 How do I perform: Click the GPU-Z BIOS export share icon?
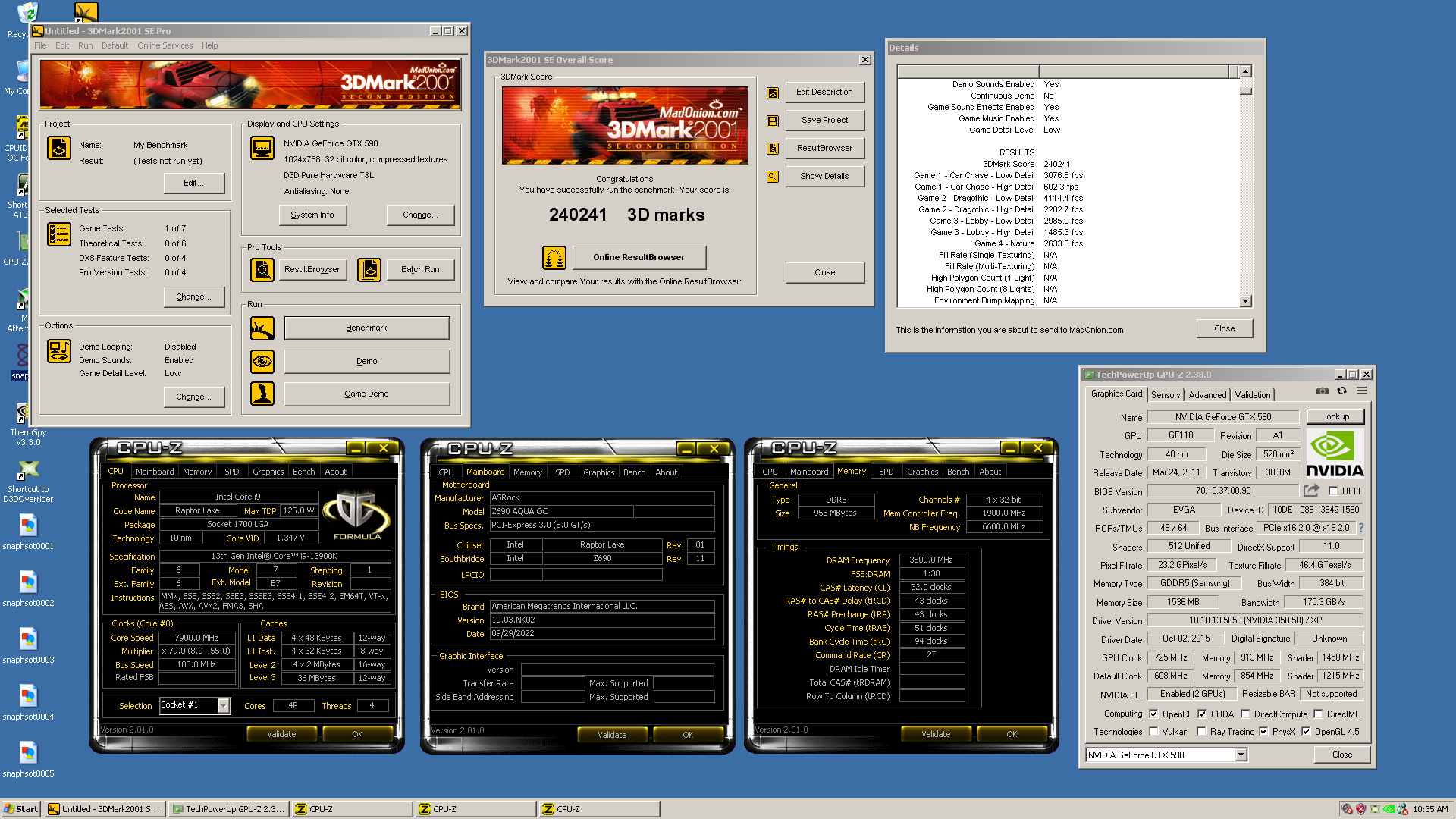click(x=1311, y=491)
